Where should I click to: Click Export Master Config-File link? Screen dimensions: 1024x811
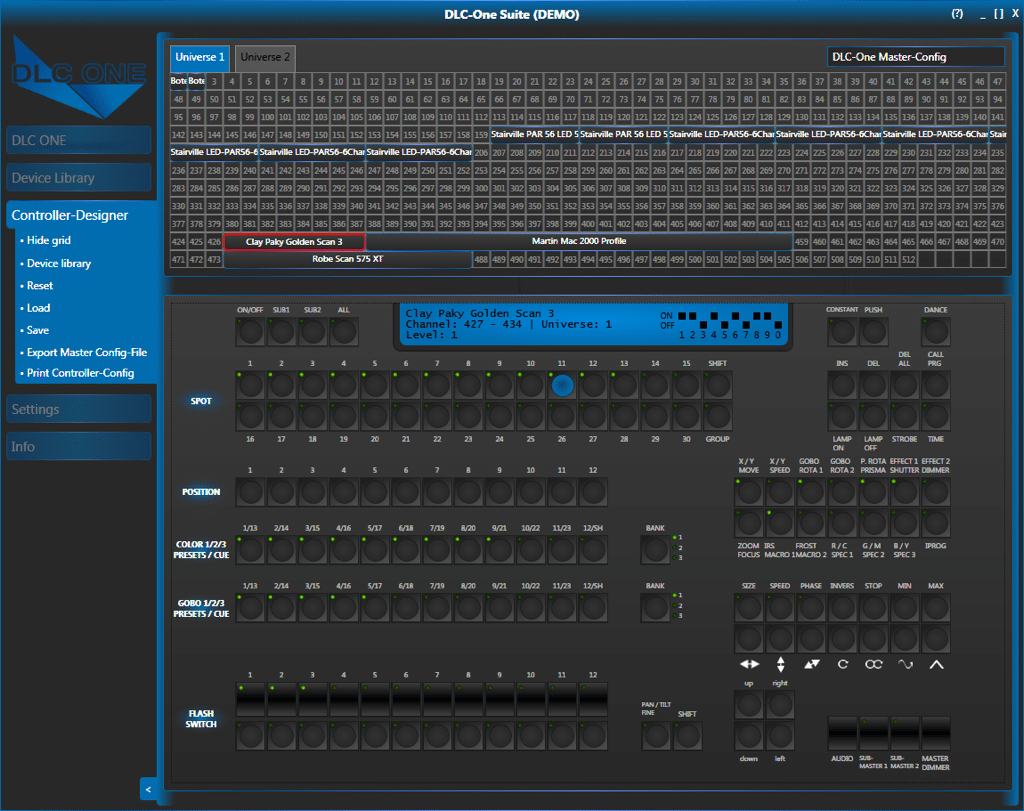[x=86, y=352]
